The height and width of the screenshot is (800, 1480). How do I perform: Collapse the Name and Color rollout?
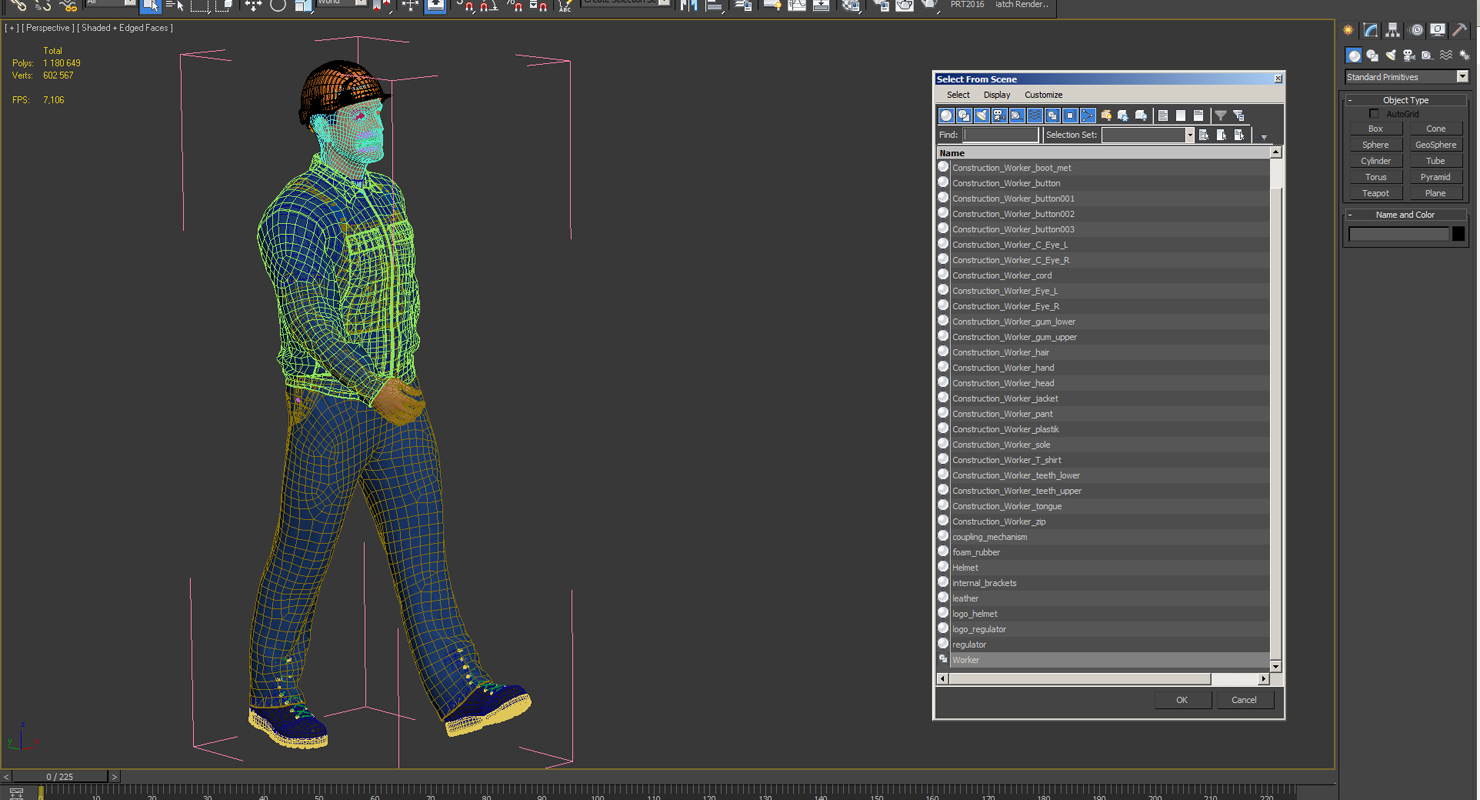[x=1405, y=215]
